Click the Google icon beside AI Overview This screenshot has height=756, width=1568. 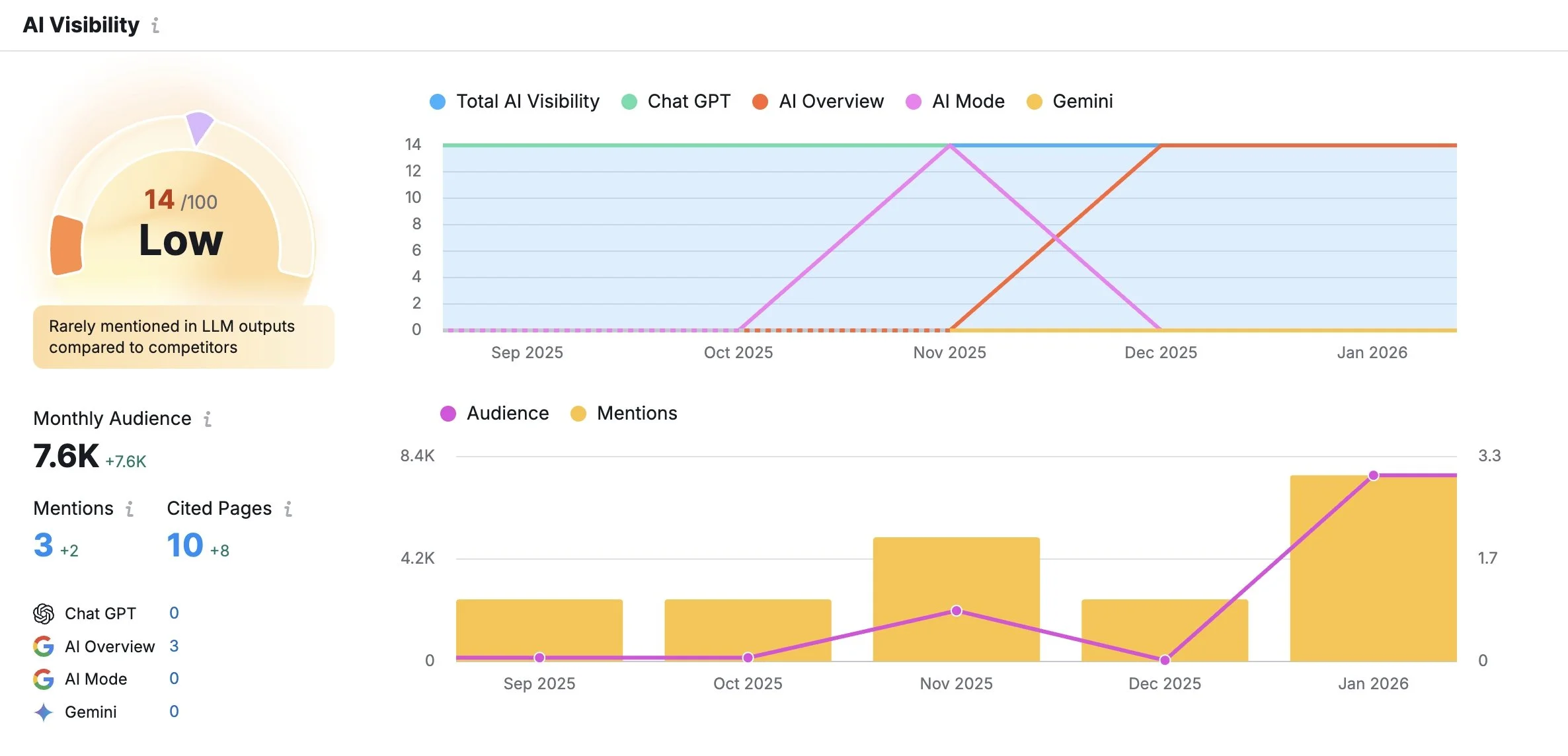coord(44,646)
